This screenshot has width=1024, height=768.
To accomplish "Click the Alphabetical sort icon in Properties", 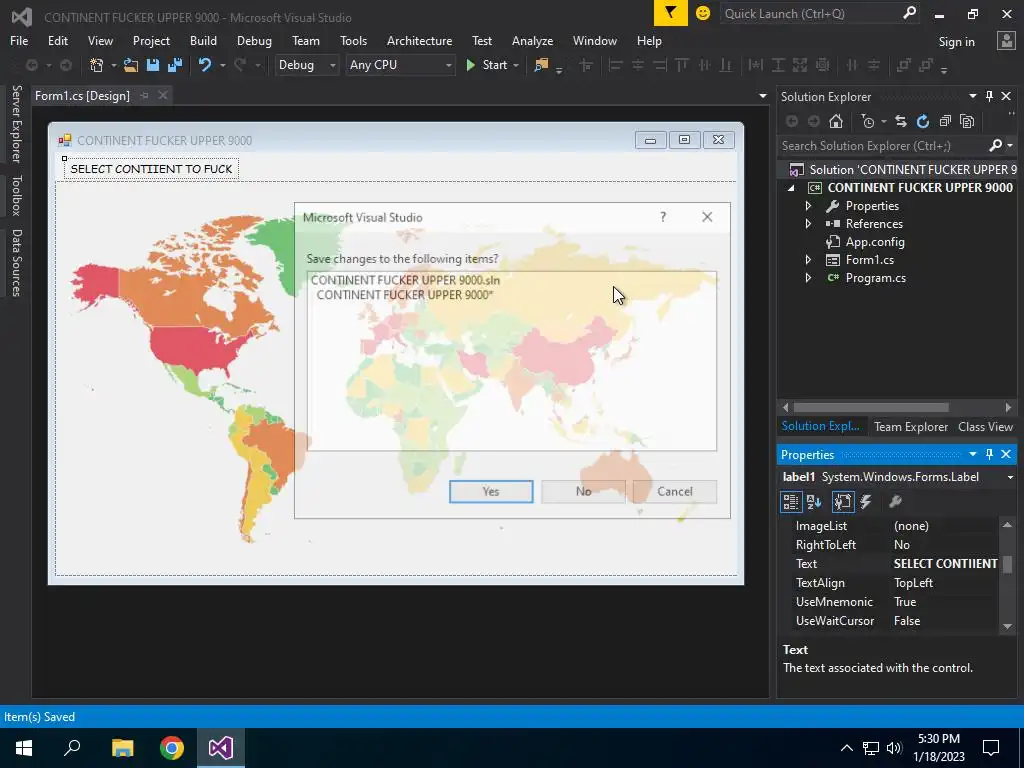I will pyautogui.click(x=814, y=502).
